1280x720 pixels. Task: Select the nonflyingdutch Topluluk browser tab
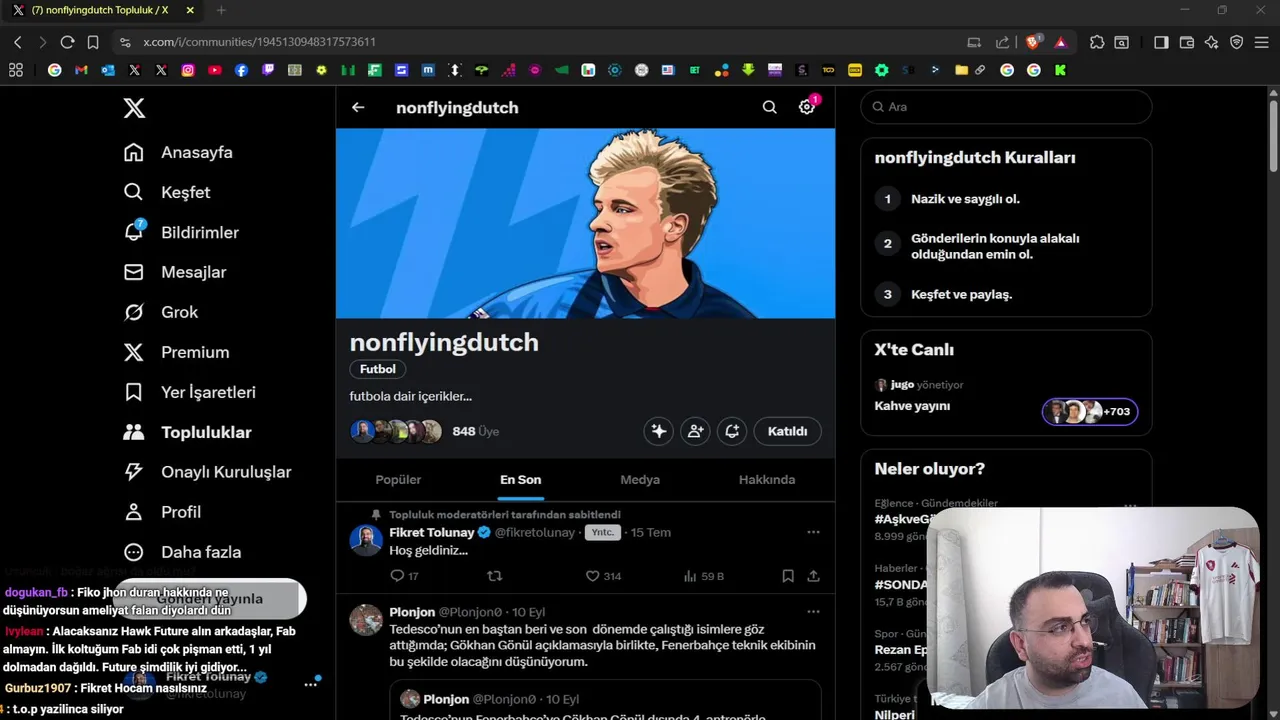coord(102,10)
